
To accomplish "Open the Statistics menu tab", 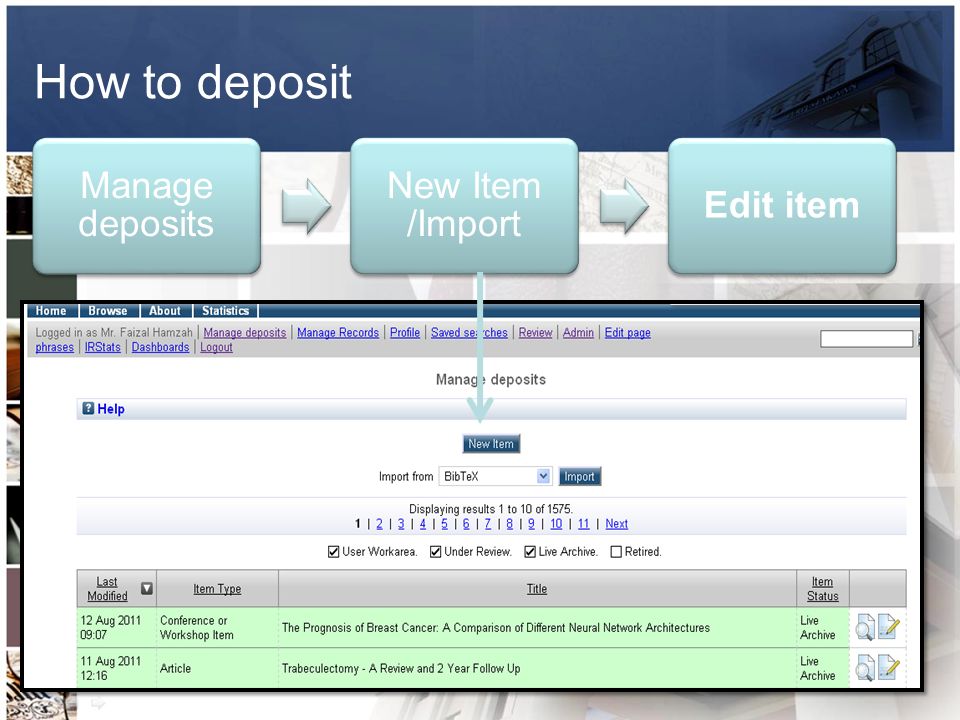I will [x=225, y=311].
